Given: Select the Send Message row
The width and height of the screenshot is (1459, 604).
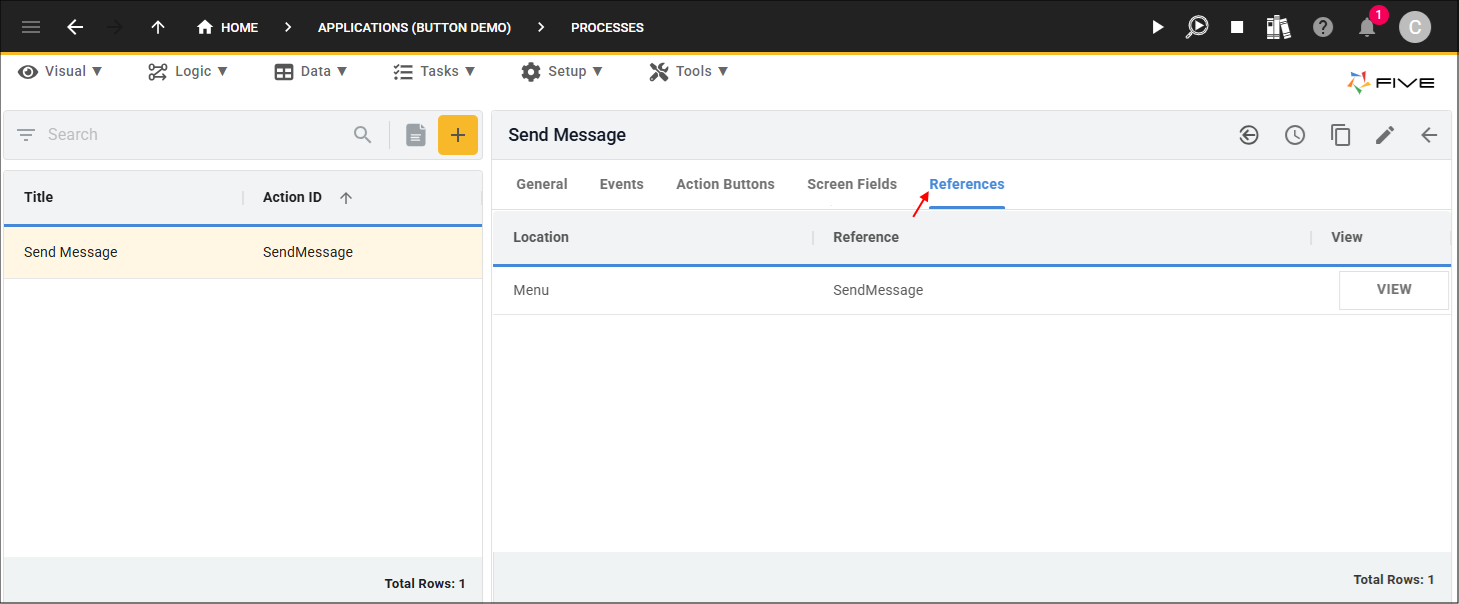Looking at the screenshot, I should pos(243,252).
